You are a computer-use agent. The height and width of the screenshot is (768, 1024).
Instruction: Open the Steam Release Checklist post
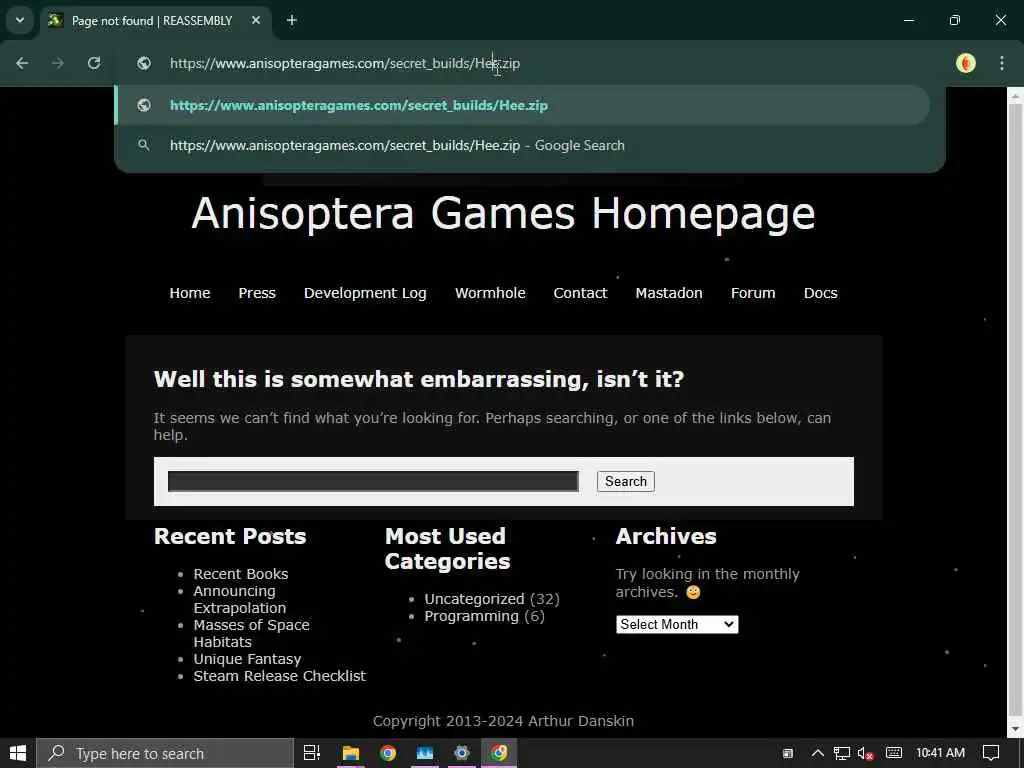tap(280, 676)
